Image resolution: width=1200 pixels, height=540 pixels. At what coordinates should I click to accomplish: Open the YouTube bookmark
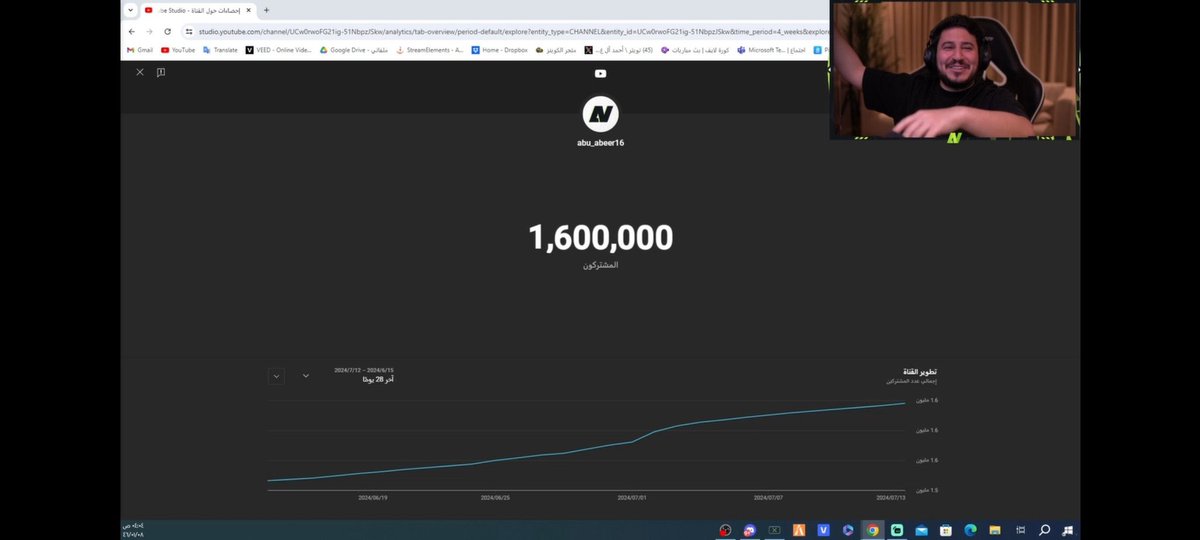click(x=178, y=50)
